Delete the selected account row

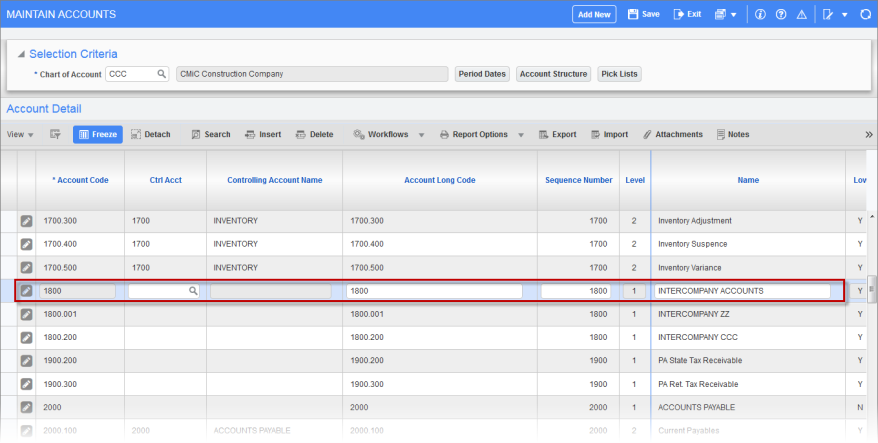(x=314, y=134)
